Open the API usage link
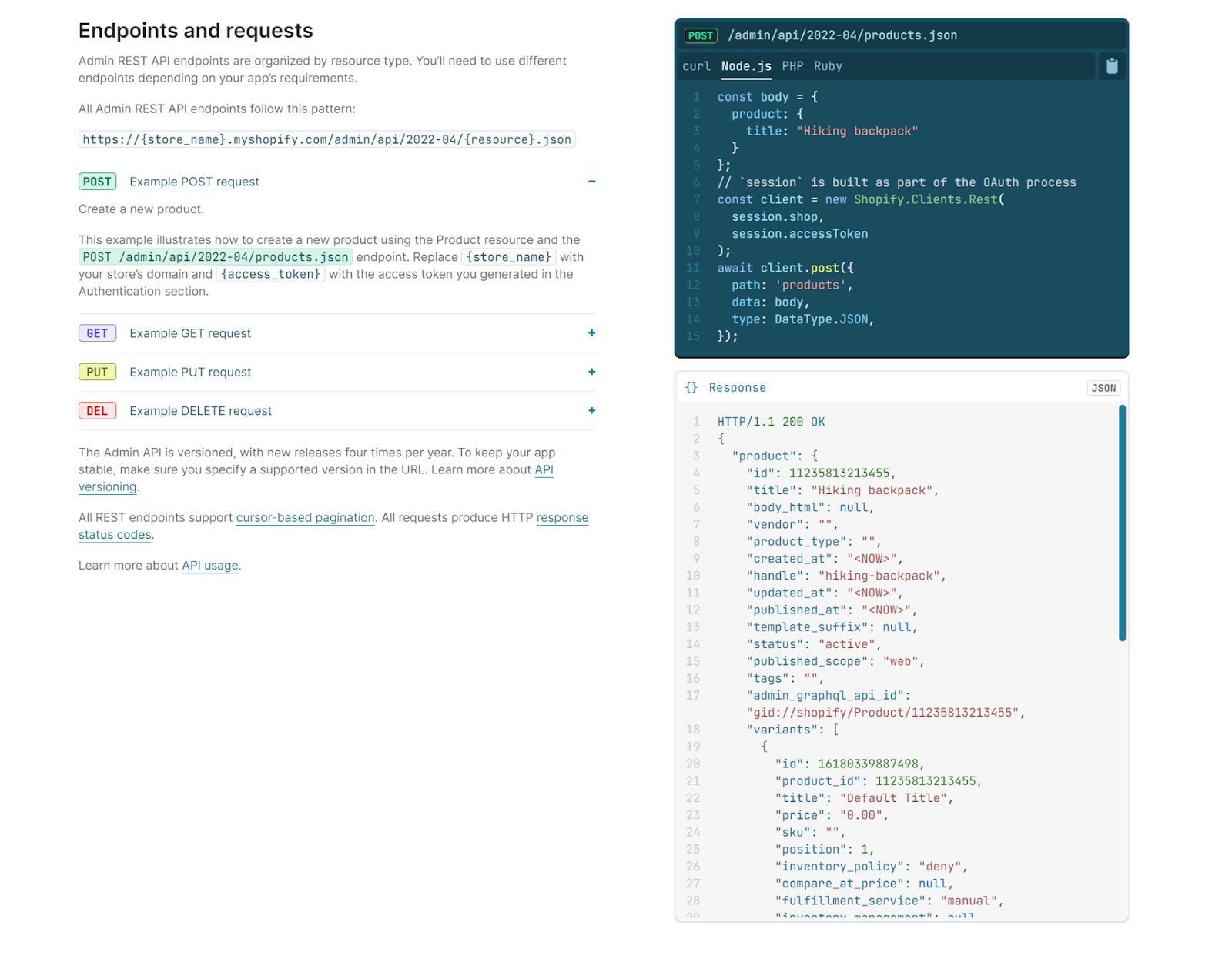 tap(209, 565)
